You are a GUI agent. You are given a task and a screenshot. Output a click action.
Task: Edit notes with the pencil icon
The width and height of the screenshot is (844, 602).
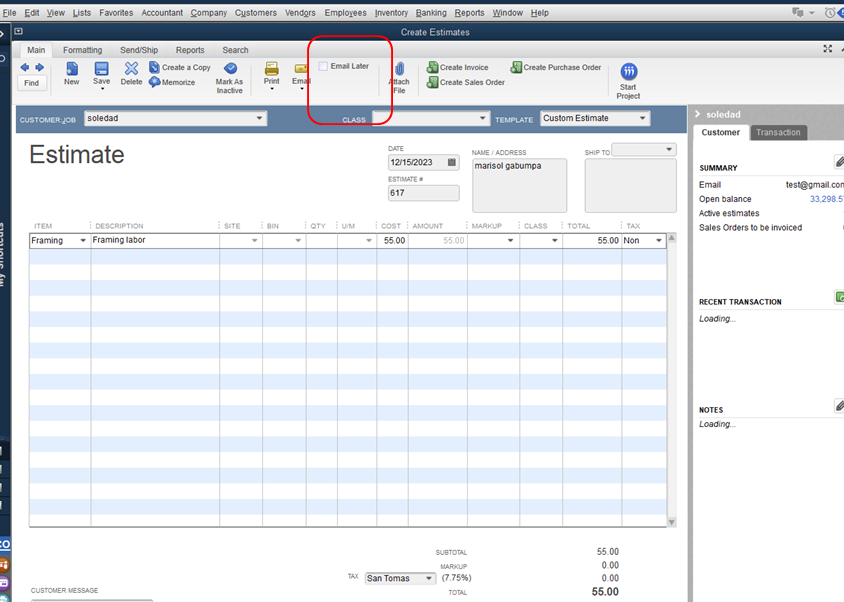[x=840, y=405]
